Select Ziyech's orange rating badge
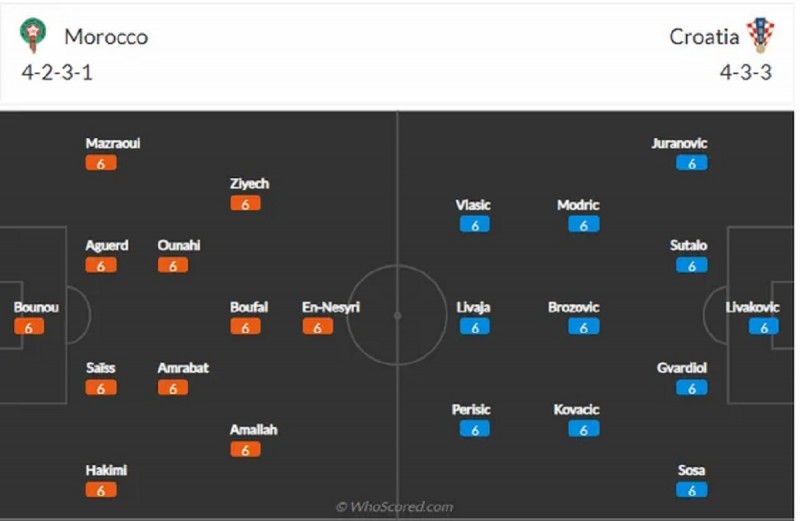This screenshot has width=800, height=521. [x=245, y=203]
